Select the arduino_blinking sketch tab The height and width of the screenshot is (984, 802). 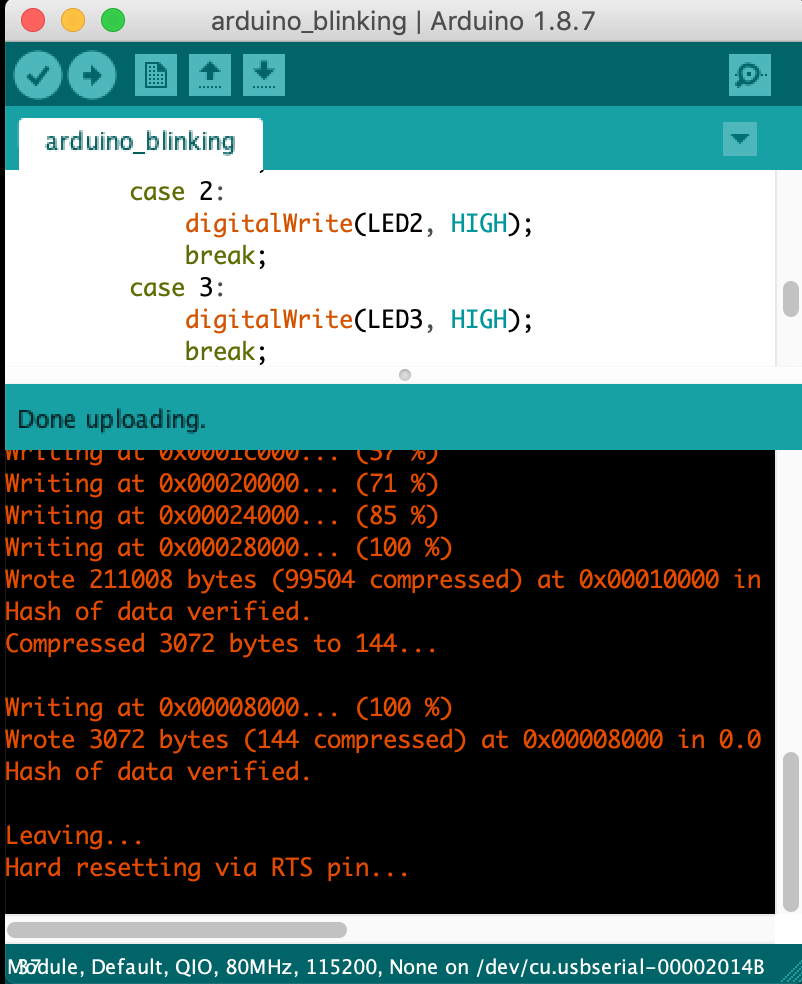(141, 143)
